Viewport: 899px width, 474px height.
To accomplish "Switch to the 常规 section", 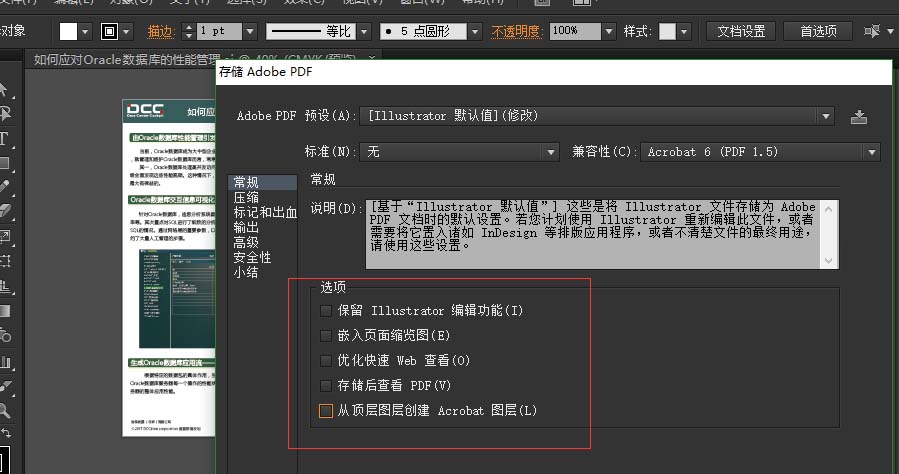I will coord(263,182).
